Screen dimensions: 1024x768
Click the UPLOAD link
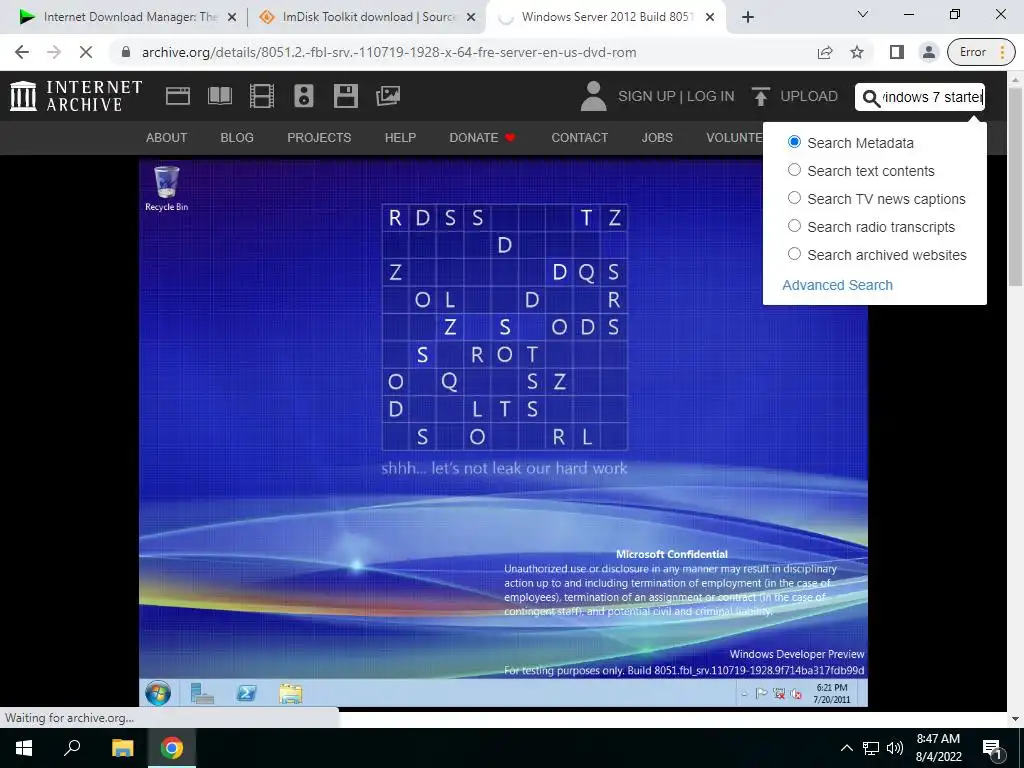tap(809, 97)
